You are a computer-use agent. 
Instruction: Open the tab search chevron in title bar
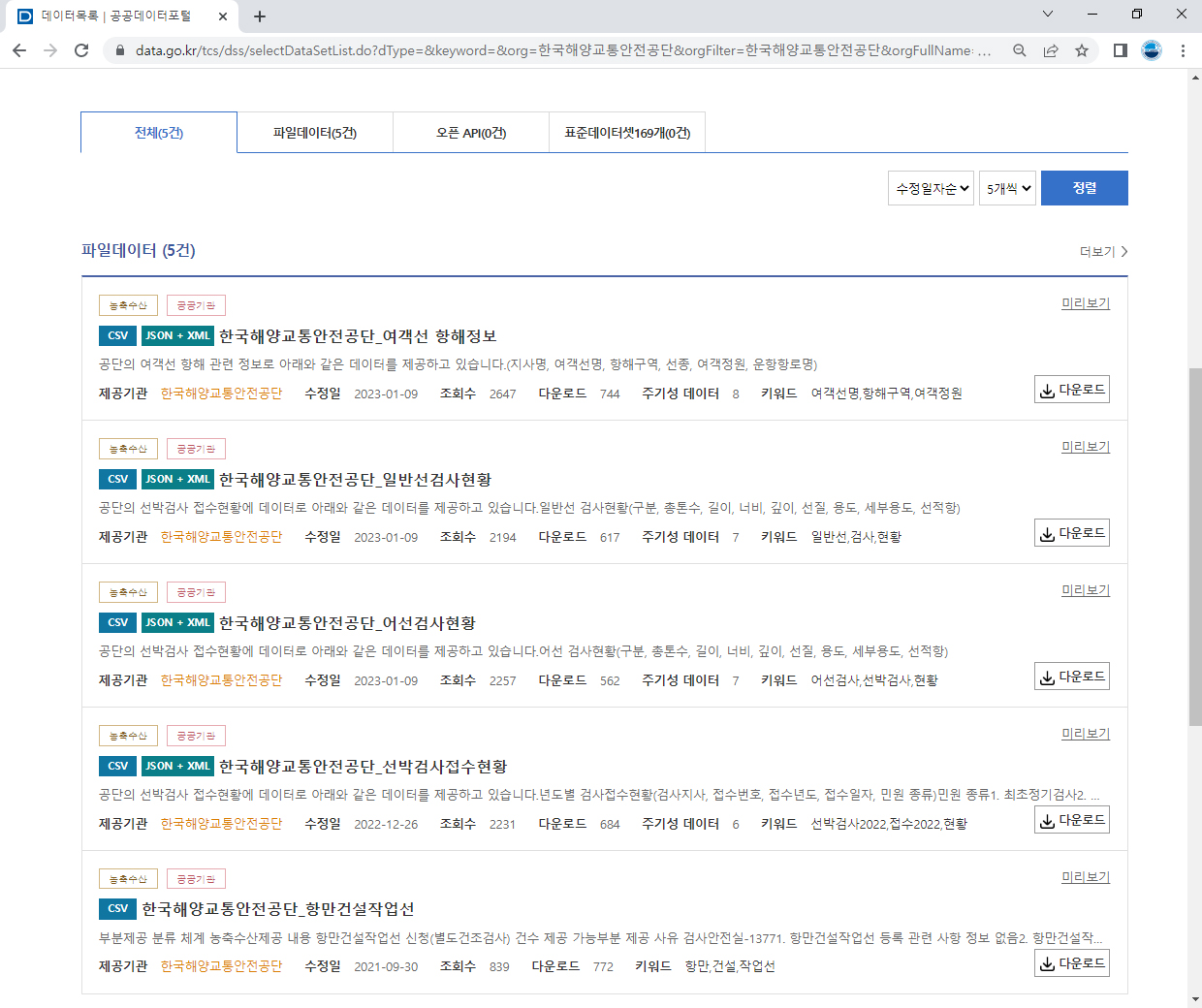tap(1048, 14)
